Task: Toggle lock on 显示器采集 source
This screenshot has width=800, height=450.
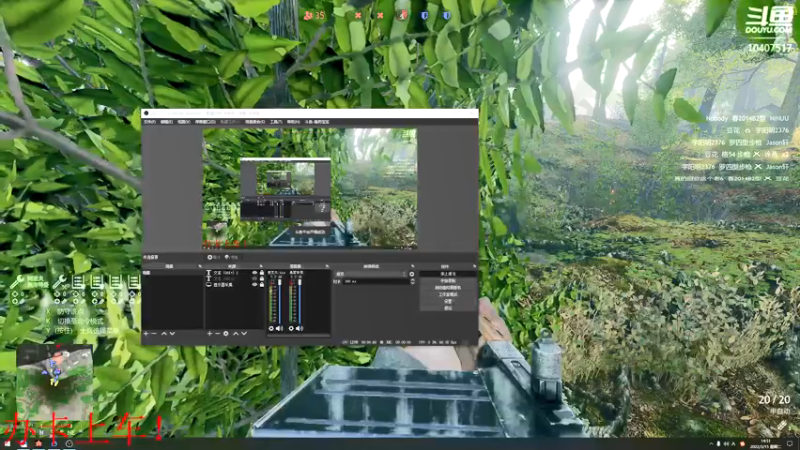Action: click(262, 285)
